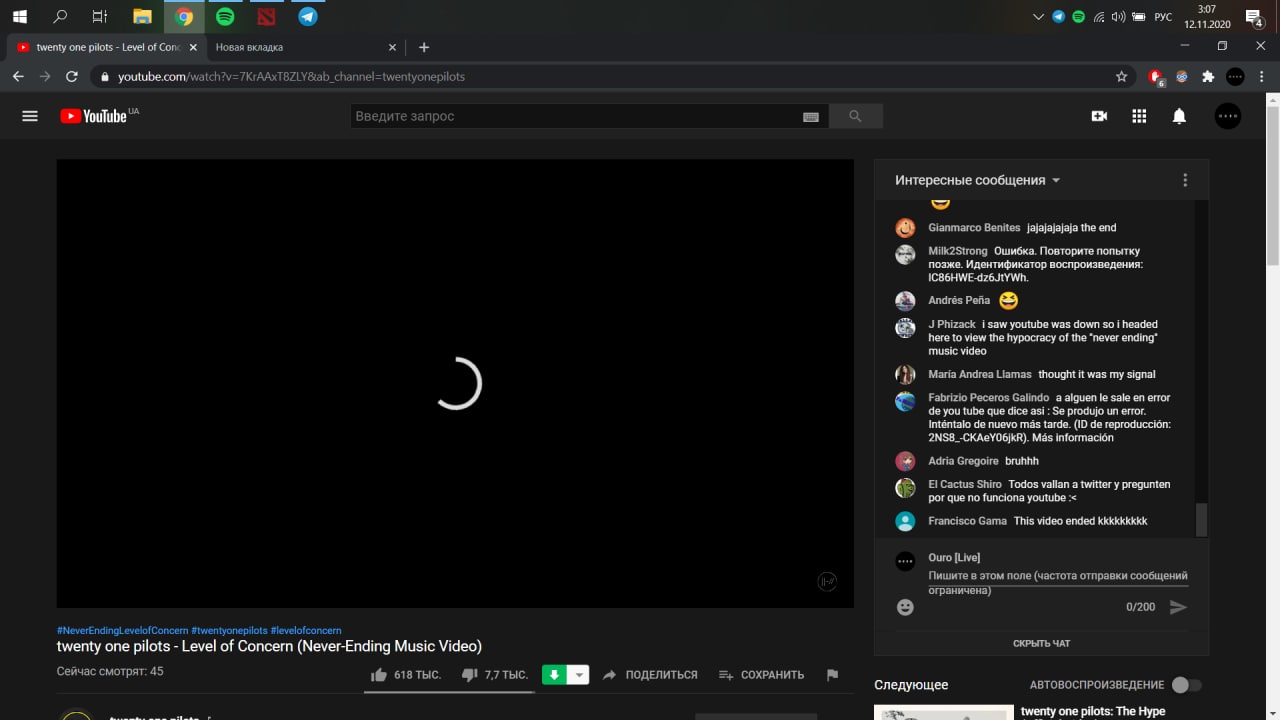Open the Windows Start menu
This screenshot has width=1280, height=720.
click(x=19, y=16)
